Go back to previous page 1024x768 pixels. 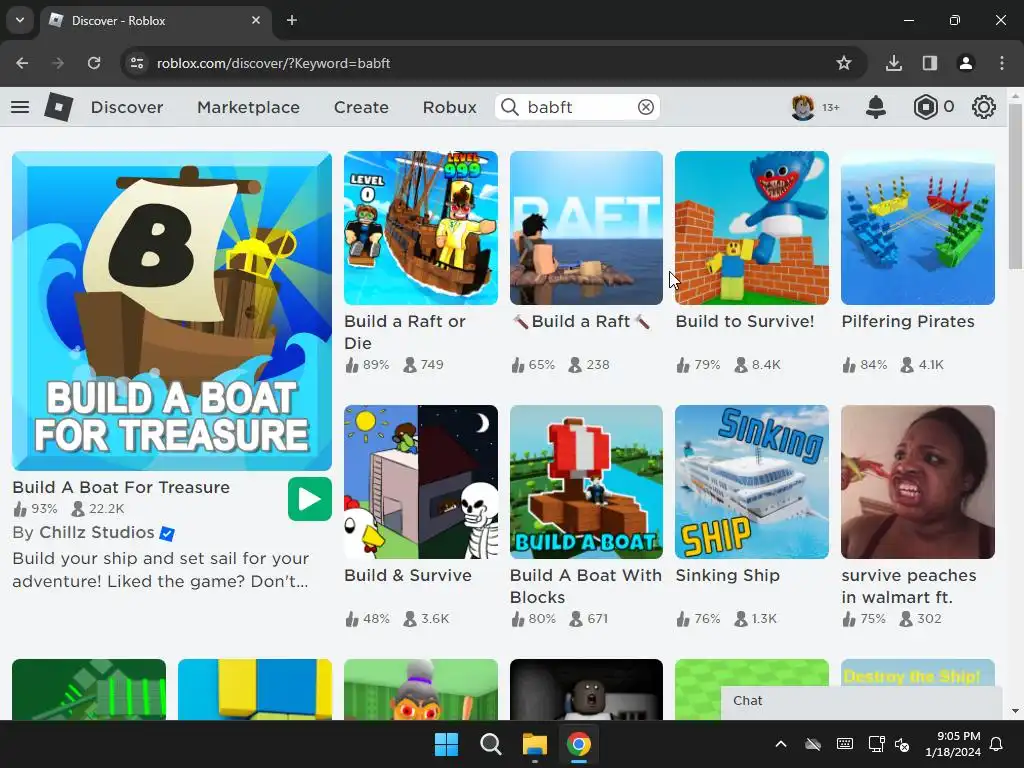click(22, 63)
